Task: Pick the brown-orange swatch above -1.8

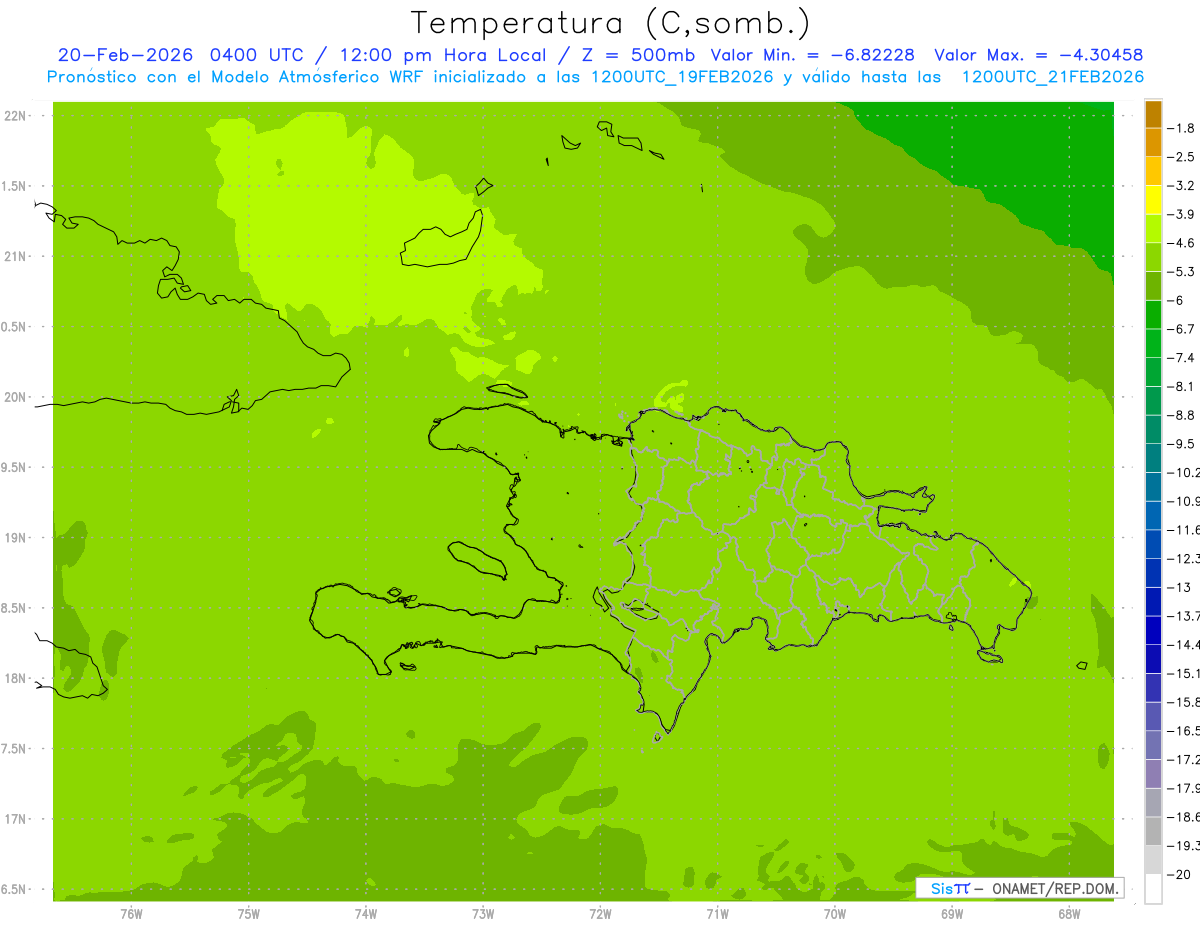Action: (1153, 114)
